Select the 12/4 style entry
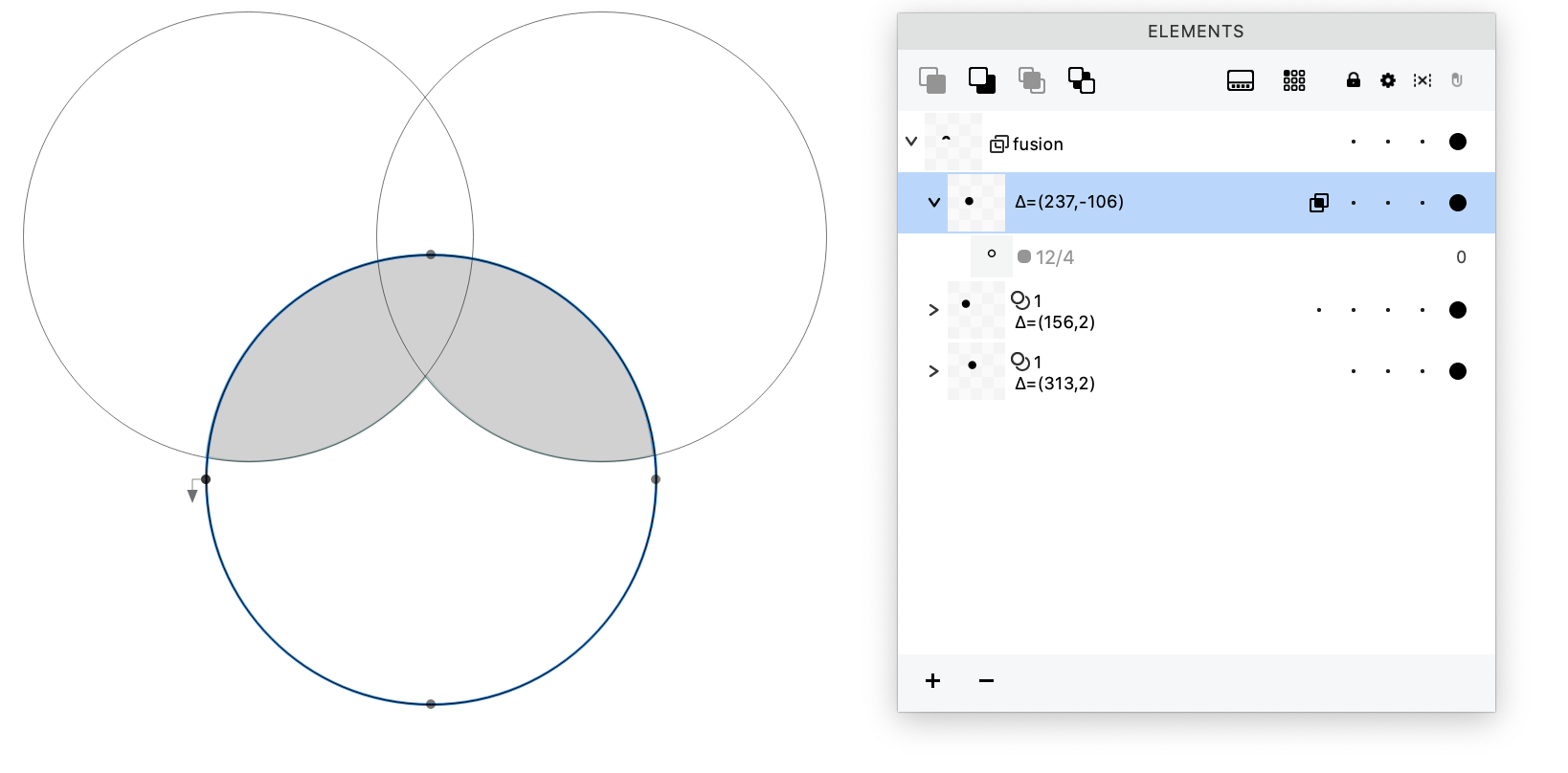The width and height of the screenshot is (1568, 773). coord(1055,257)
